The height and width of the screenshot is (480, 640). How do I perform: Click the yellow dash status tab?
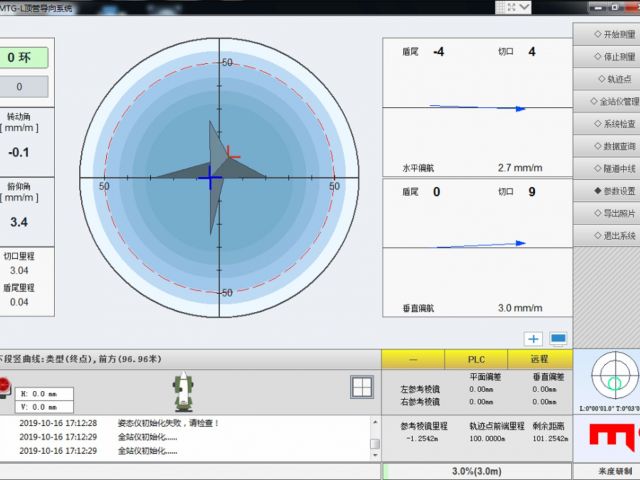[x=413, y=359]
